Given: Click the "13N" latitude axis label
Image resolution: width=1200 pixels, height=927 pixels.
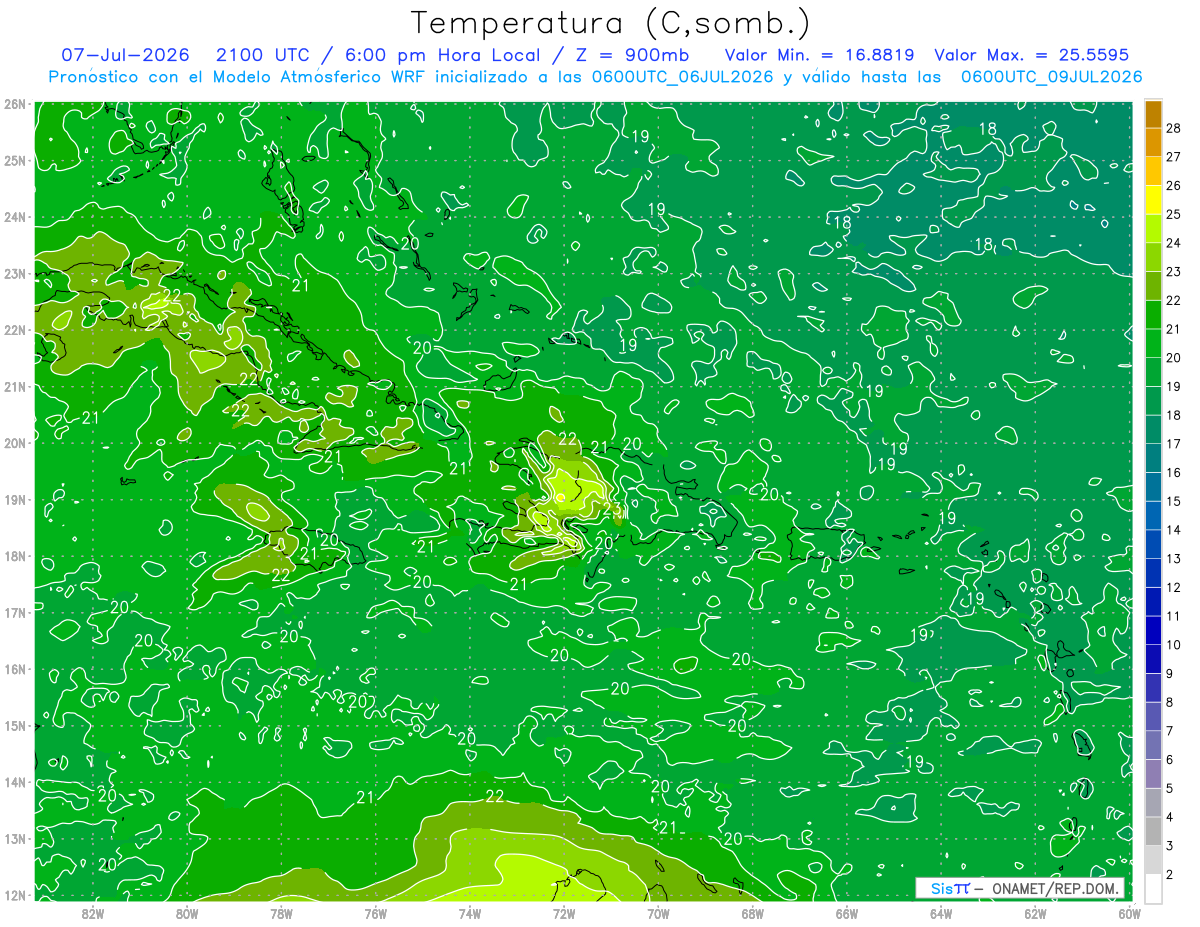Looking at the screenshot, I should click(x=15, y=838).
